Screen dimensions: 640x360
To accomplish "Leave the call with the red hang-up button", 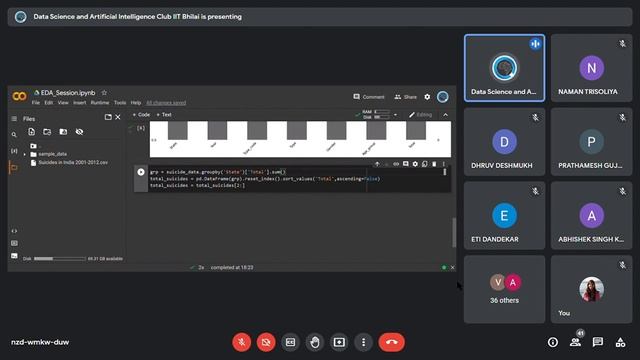I will coord(391,342).
